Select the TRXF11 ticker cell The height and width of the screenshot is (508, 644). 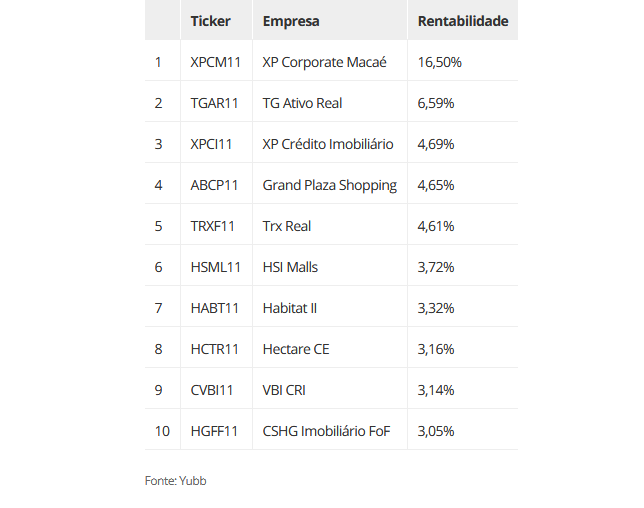click(216, 225)
